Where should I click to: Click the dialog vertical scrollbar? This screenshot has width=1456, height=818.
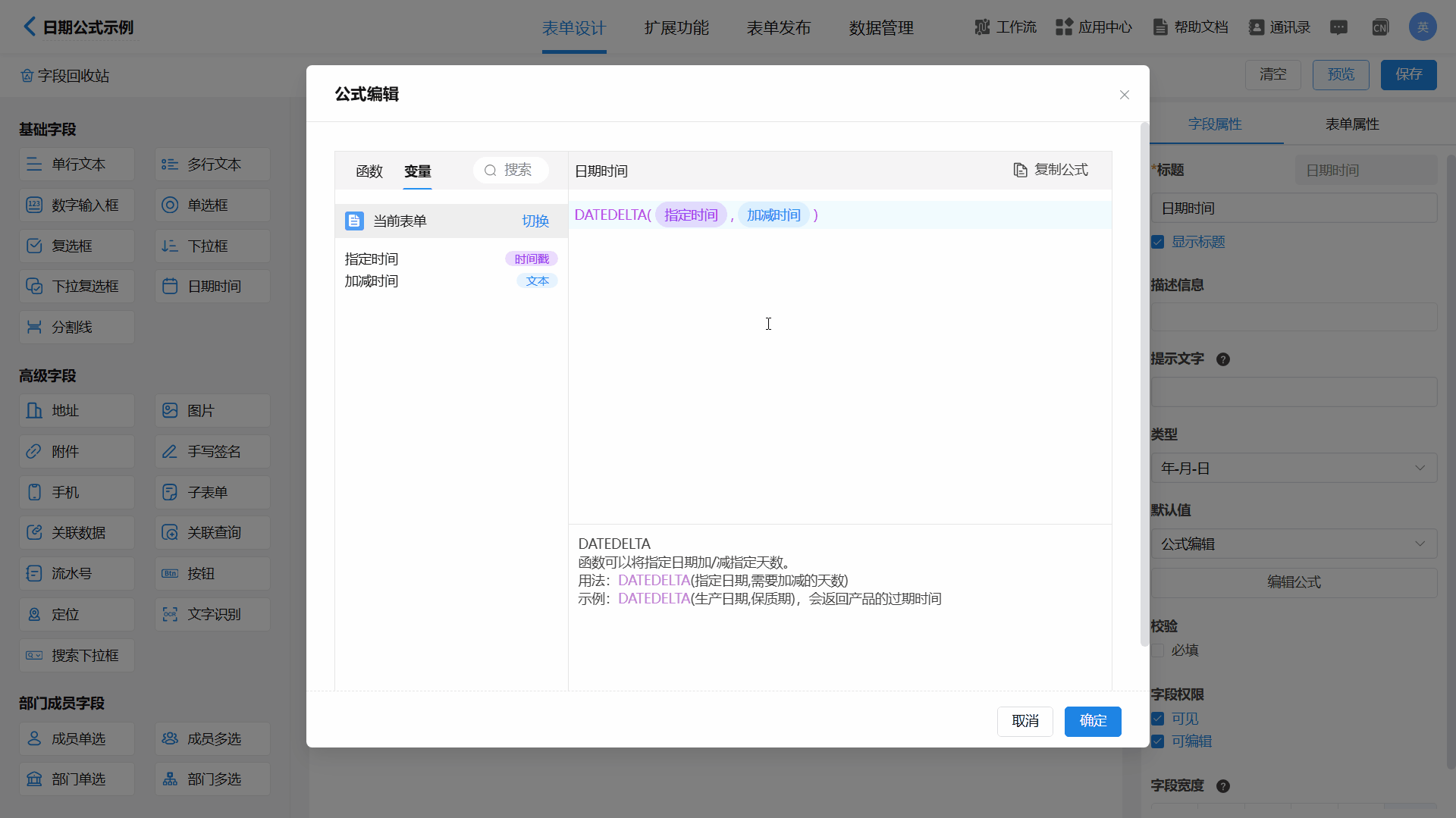click(1144, 384)
